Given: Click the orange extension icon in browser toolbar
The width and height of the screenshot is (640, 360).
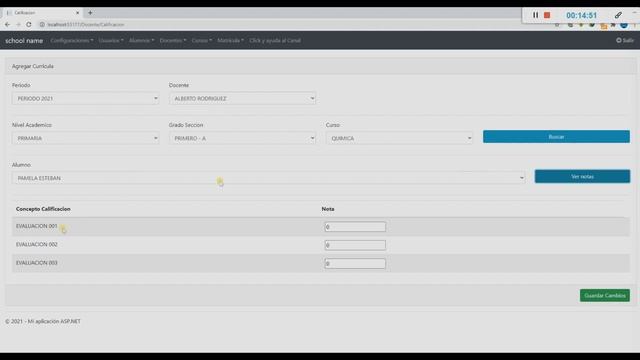Looking at the screenshot, I should (x=603, y=25).
